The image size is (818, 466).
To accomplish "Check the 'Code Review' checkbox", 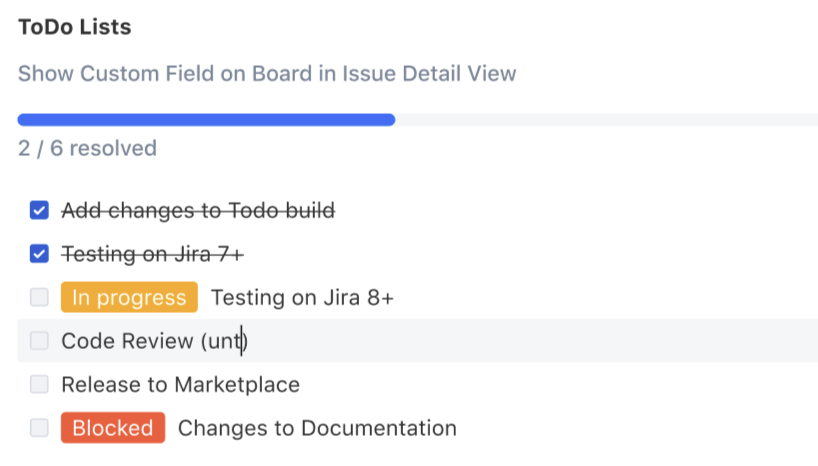I will [39, 341].
